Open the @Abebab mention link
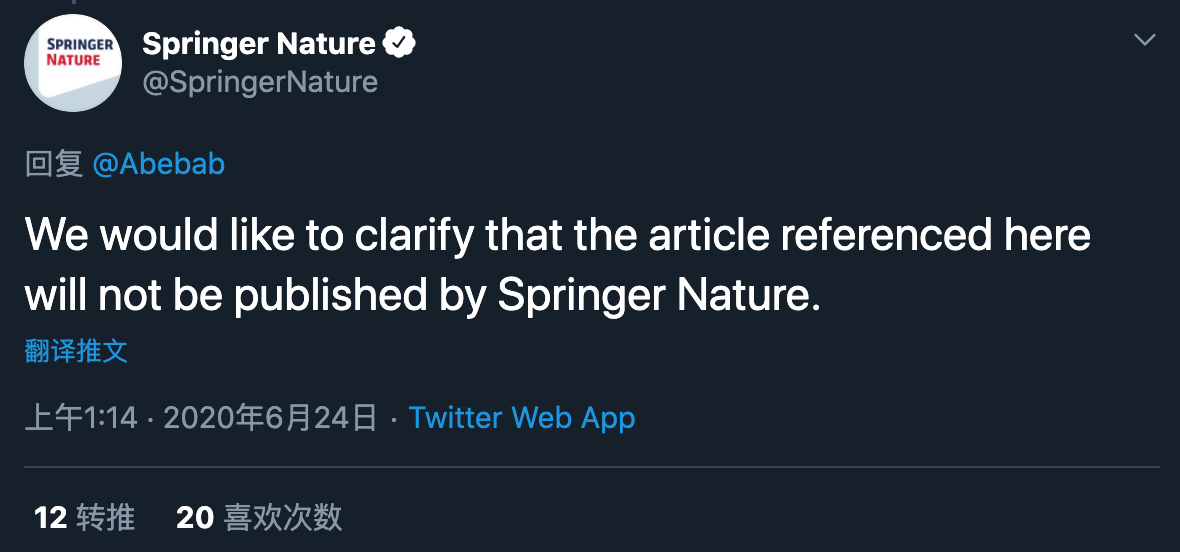The image size is (1180, 552). [158, 164]
